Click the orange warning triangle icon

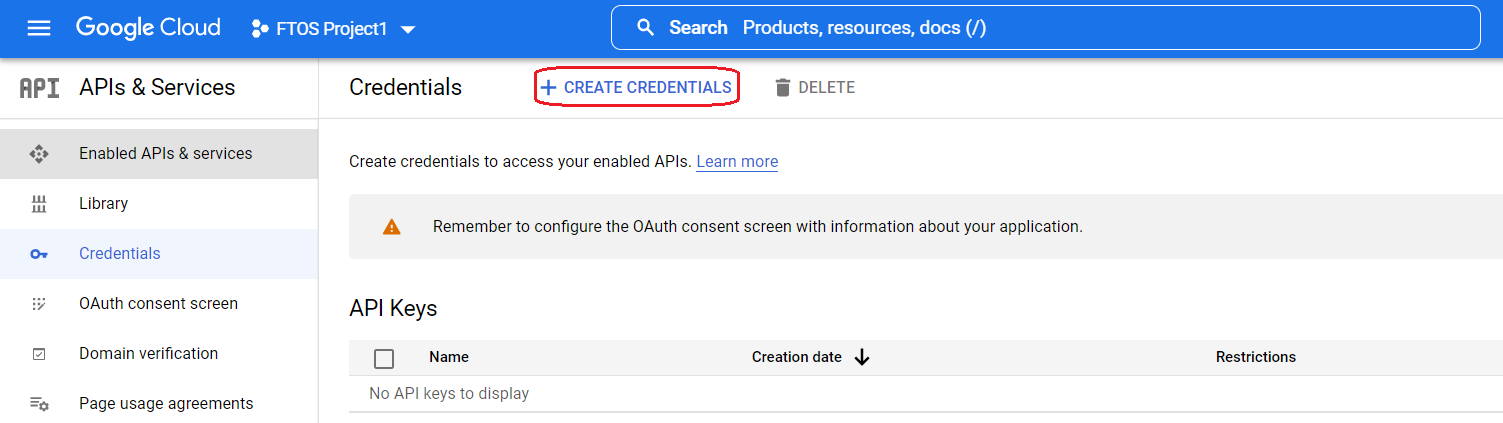pos(392,227)
